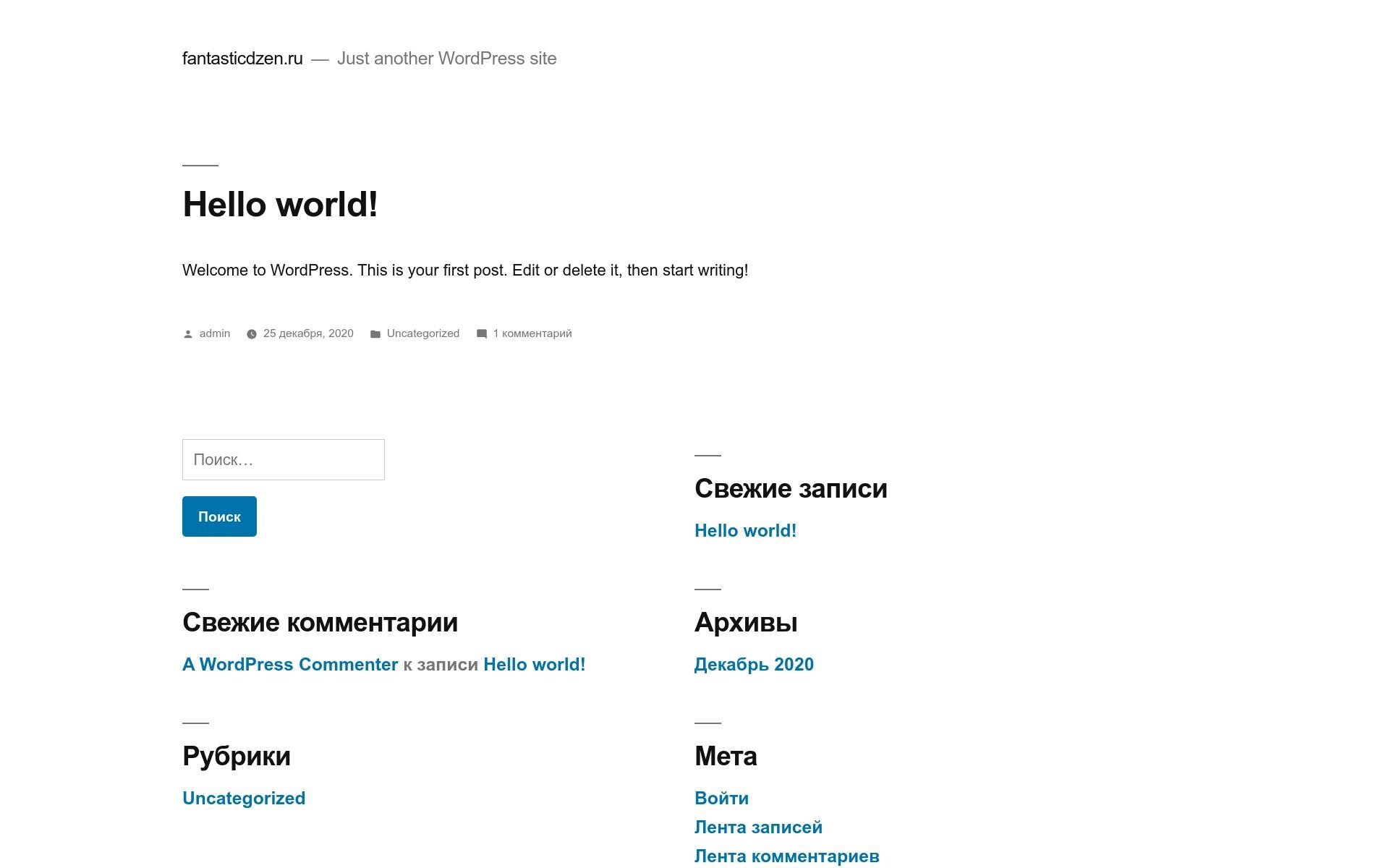This screenshot has height=868, width=1389.
Task: Open the Hello world! post heading
Action: click(280, 204)
